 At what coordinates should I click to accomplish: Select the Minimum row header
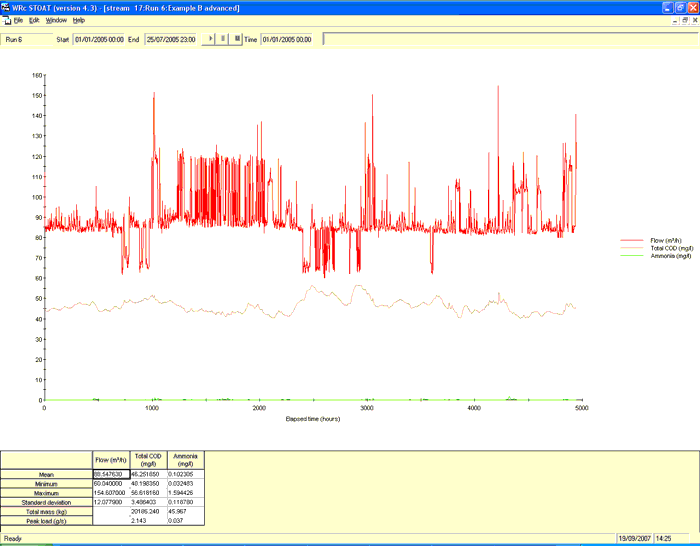tap(46, 483)
